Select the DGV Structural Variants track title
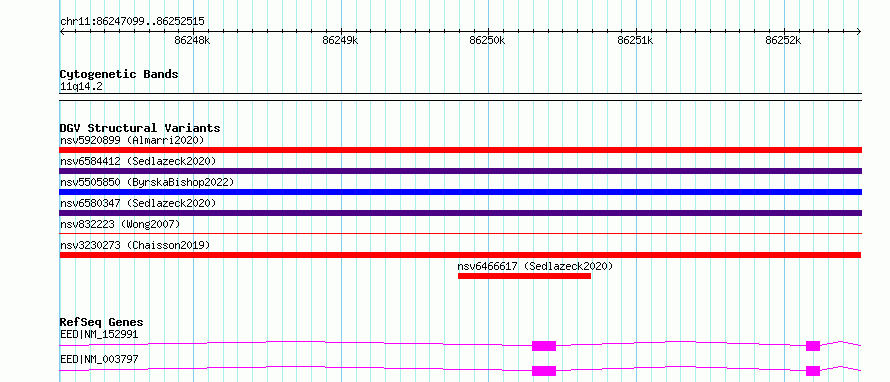 [x=140, y=128]
